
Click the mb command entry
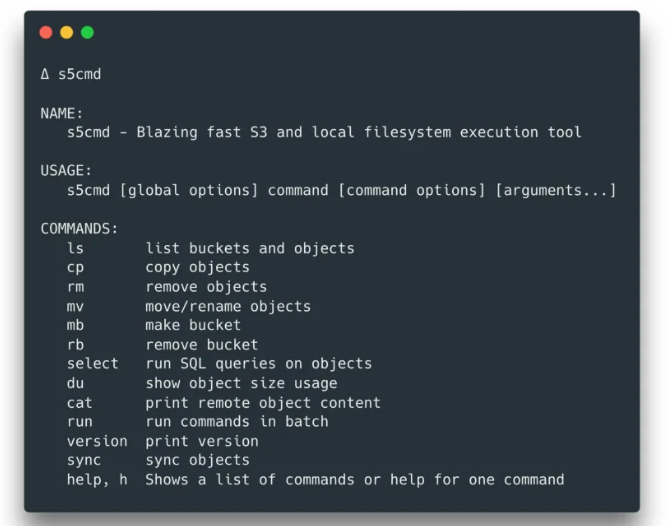[75, 325]
